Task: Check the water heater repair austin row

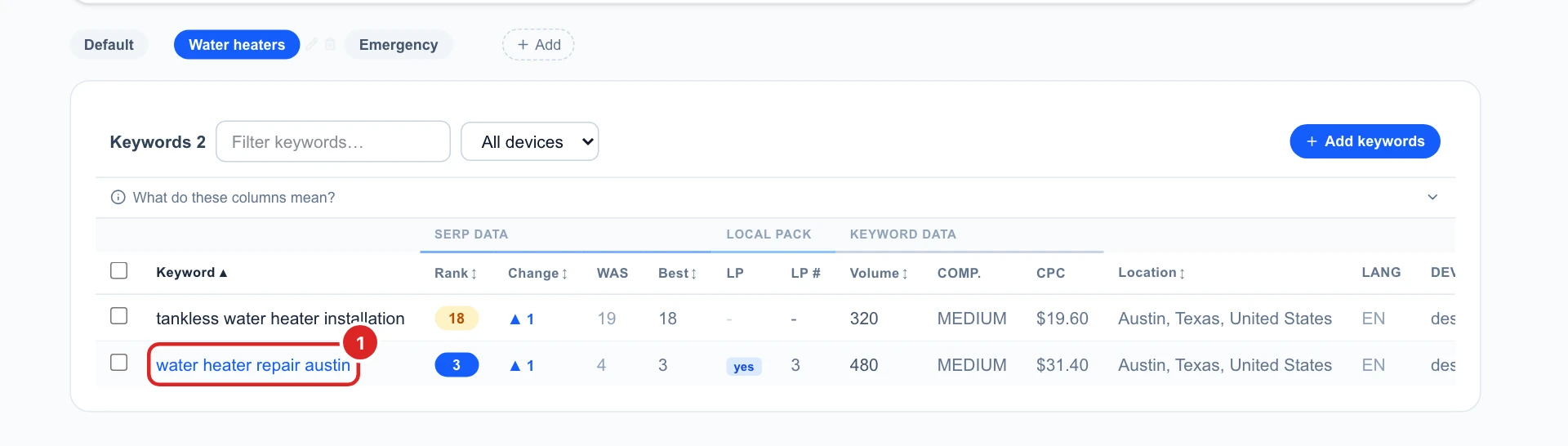Action: (x=118, y=362)
